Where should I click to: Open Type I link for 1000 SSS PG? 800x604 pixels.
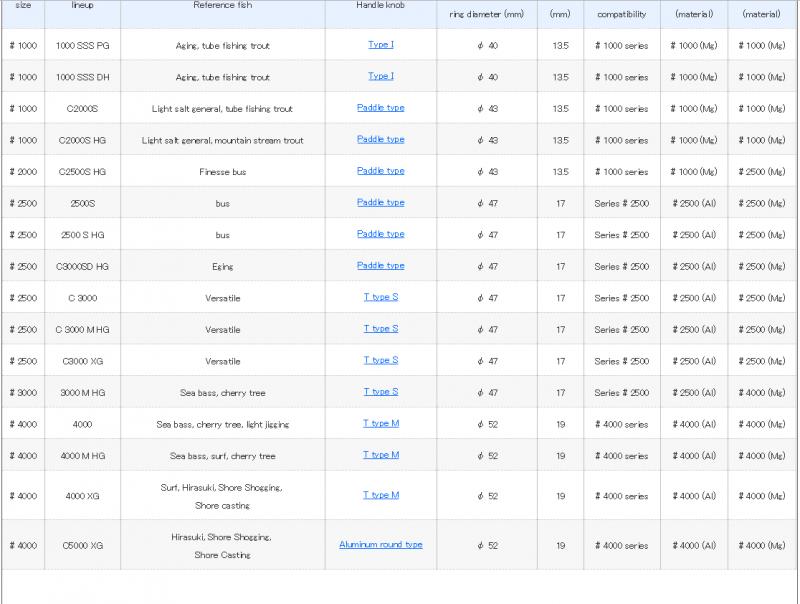click(x=380, y=45)
